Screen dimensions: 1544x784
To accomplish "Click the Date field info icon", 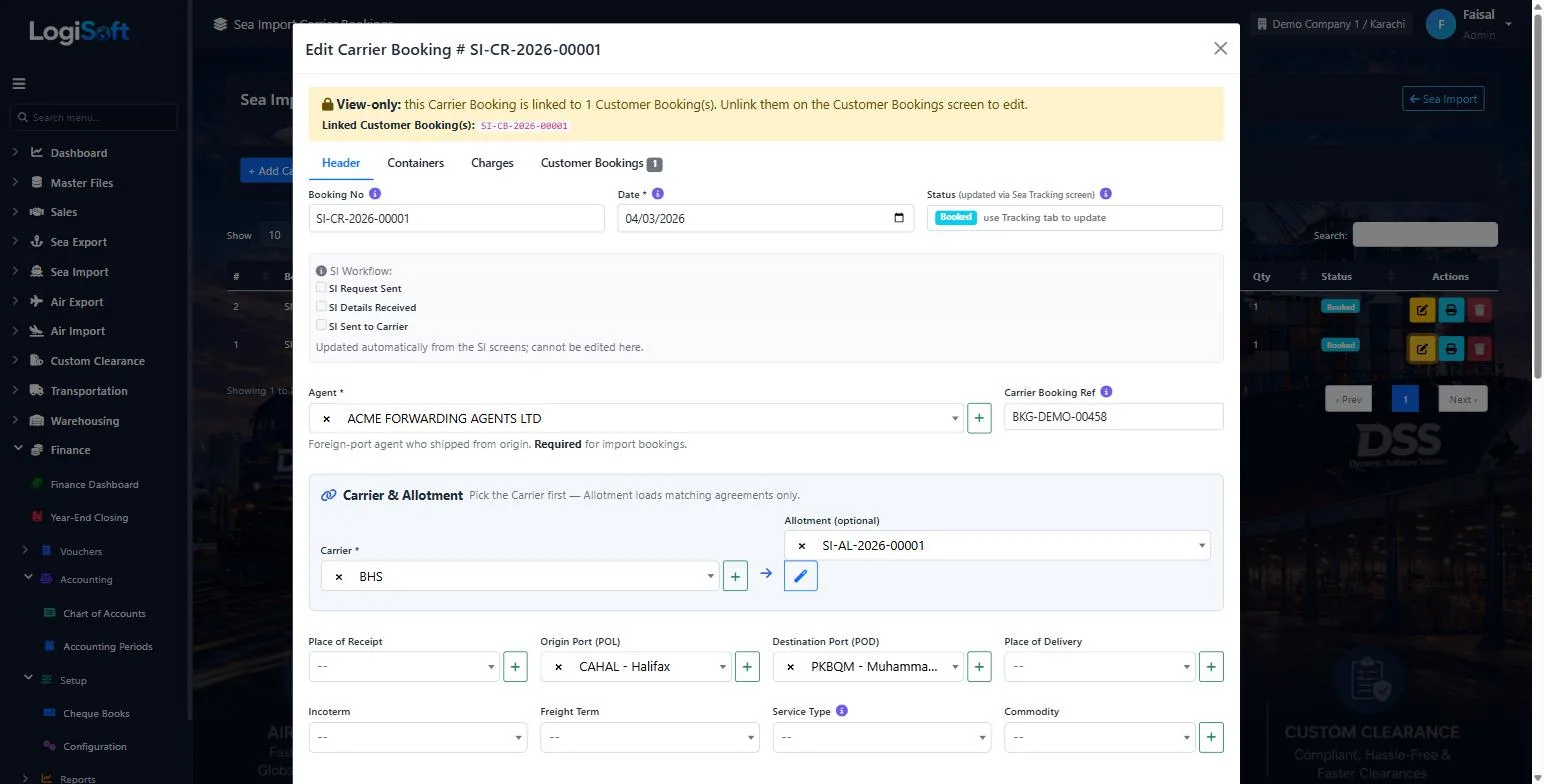I will [x=657, y=194].
